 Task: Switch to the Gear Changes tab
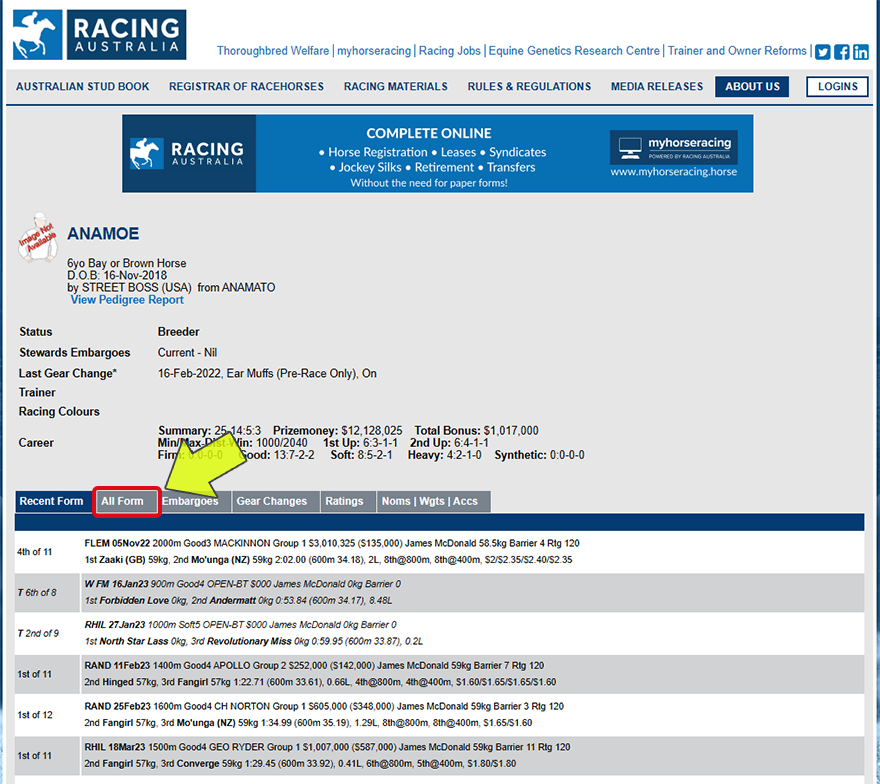coord(271,501)
